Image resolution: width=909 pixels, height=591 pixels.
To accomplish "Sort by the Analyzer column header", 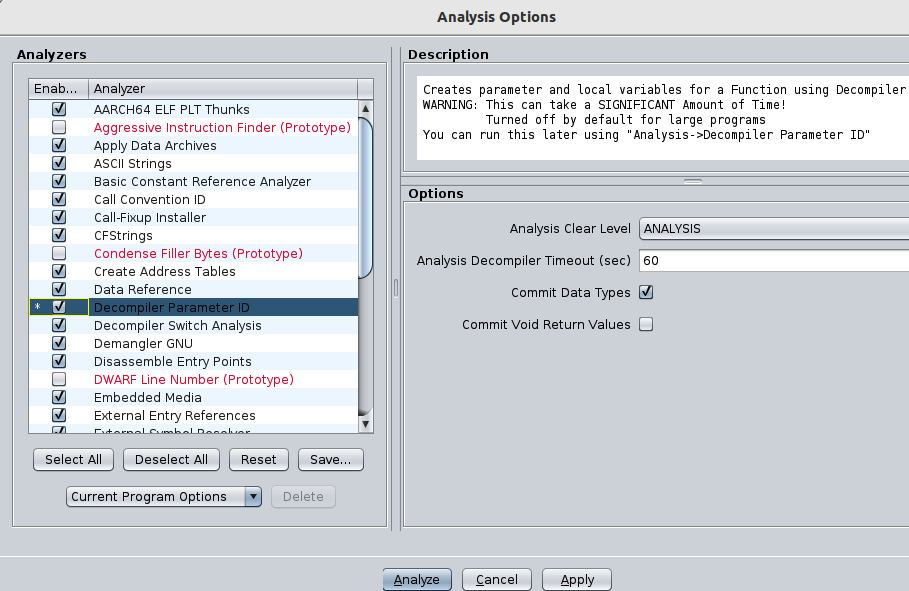I will pyautogui.click(x=220, y=89).
